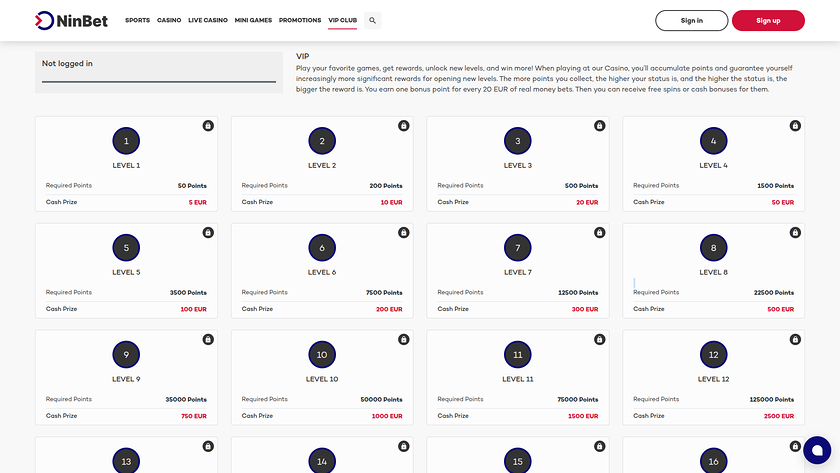Viewport: 840px width, 473px height.
Task: Go to the Sports menu
Action: click(x=137, y=20)
